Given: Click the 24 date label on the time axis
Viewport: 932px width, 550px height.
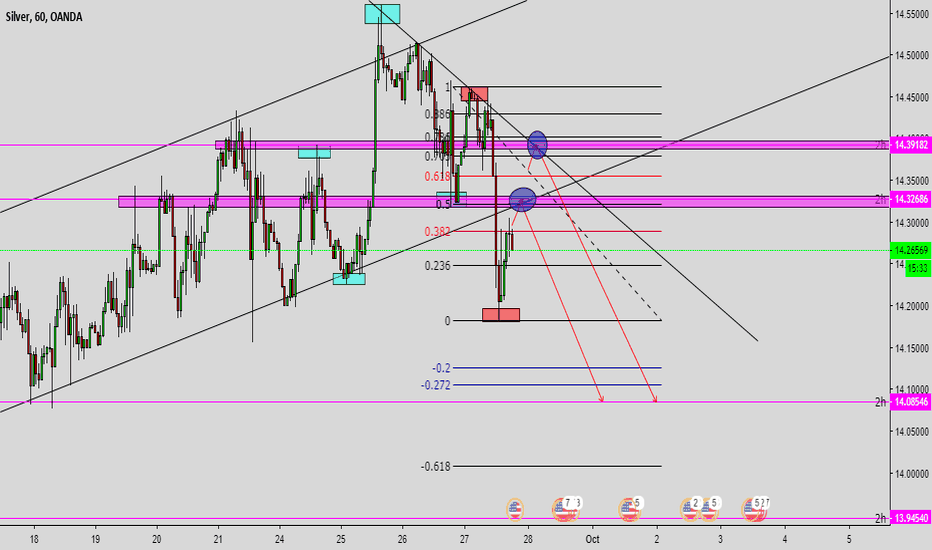Looking at the screenshot, I should coord(279,539).
